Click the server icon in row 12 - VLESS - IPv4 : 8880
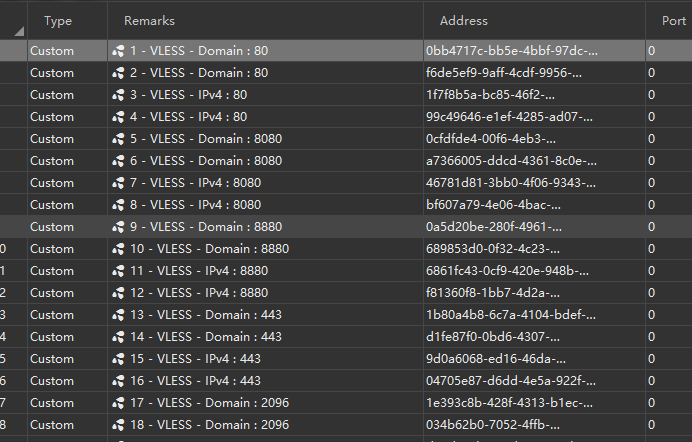 [x=118, y=293]
